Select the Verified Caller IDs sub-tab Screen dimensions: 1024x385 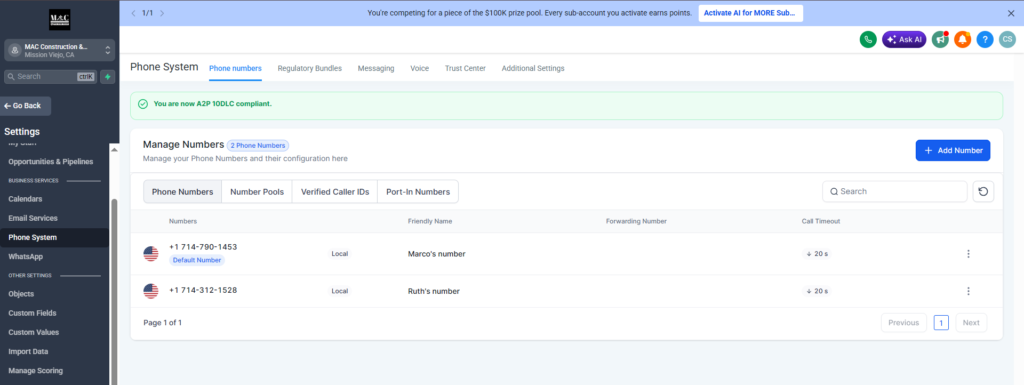pos(335,192)
